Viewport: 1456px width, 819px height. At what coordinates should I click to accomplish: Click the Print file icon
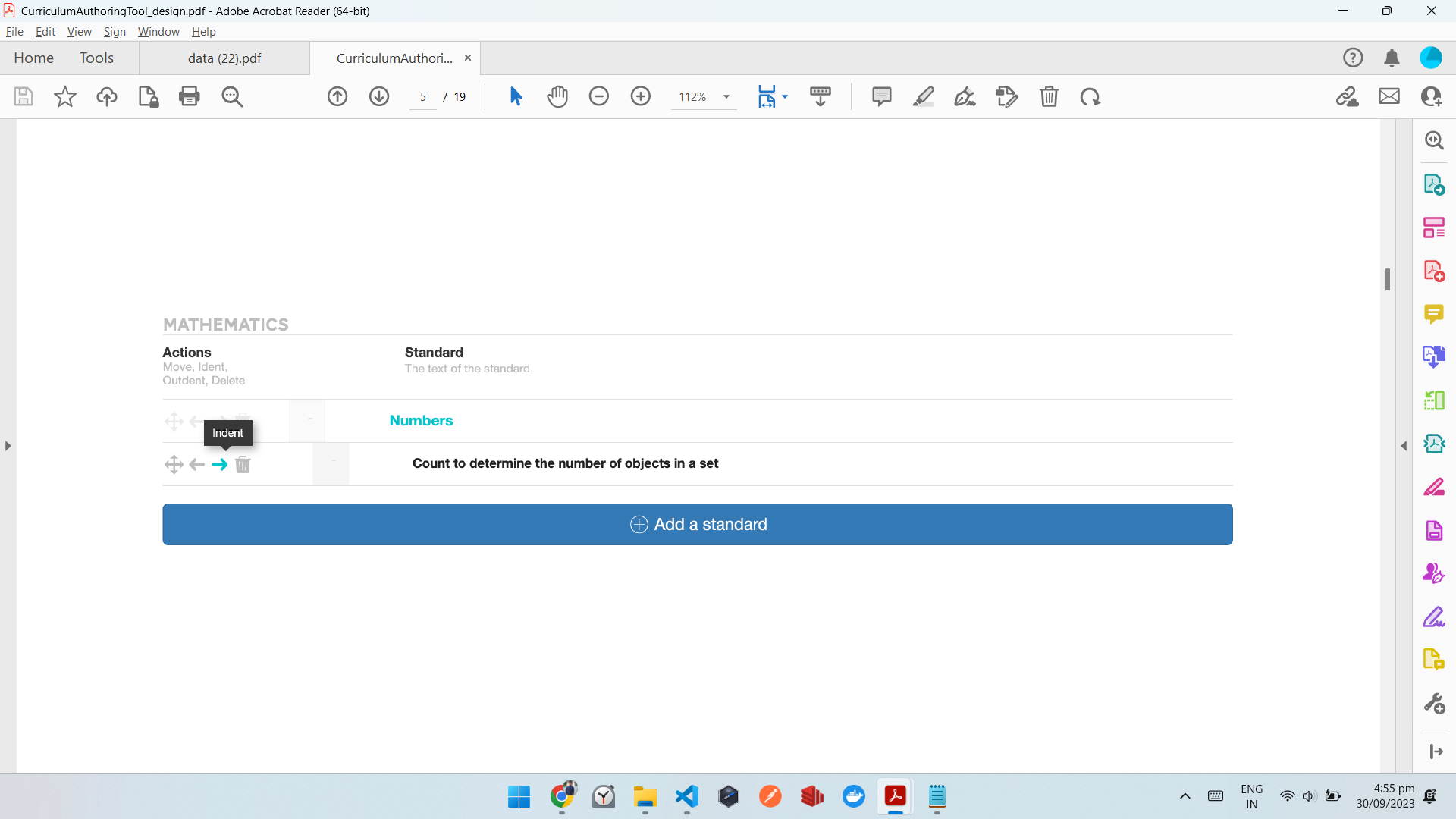point(189,96)
